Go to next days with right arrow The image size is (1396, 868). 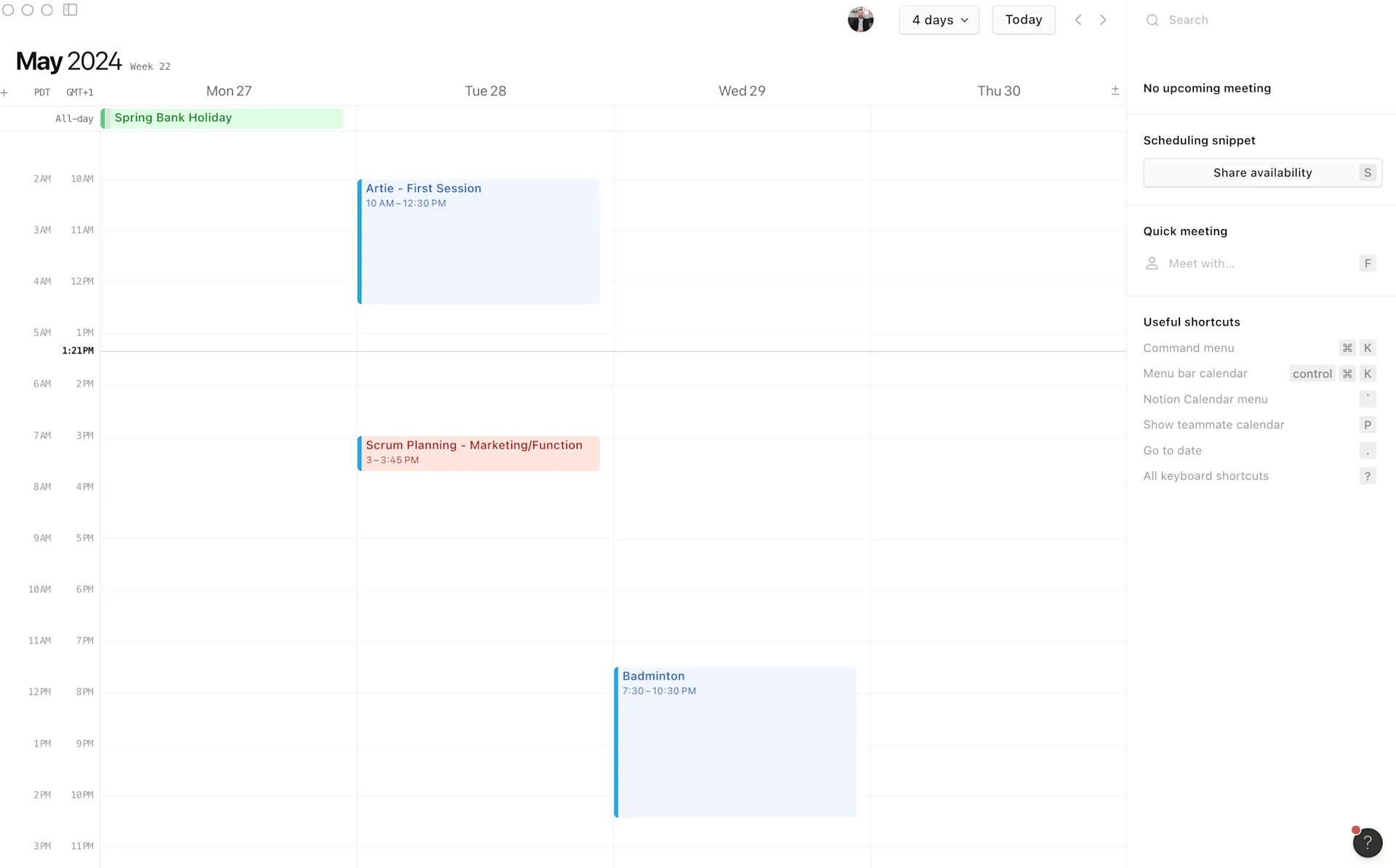1103,20
